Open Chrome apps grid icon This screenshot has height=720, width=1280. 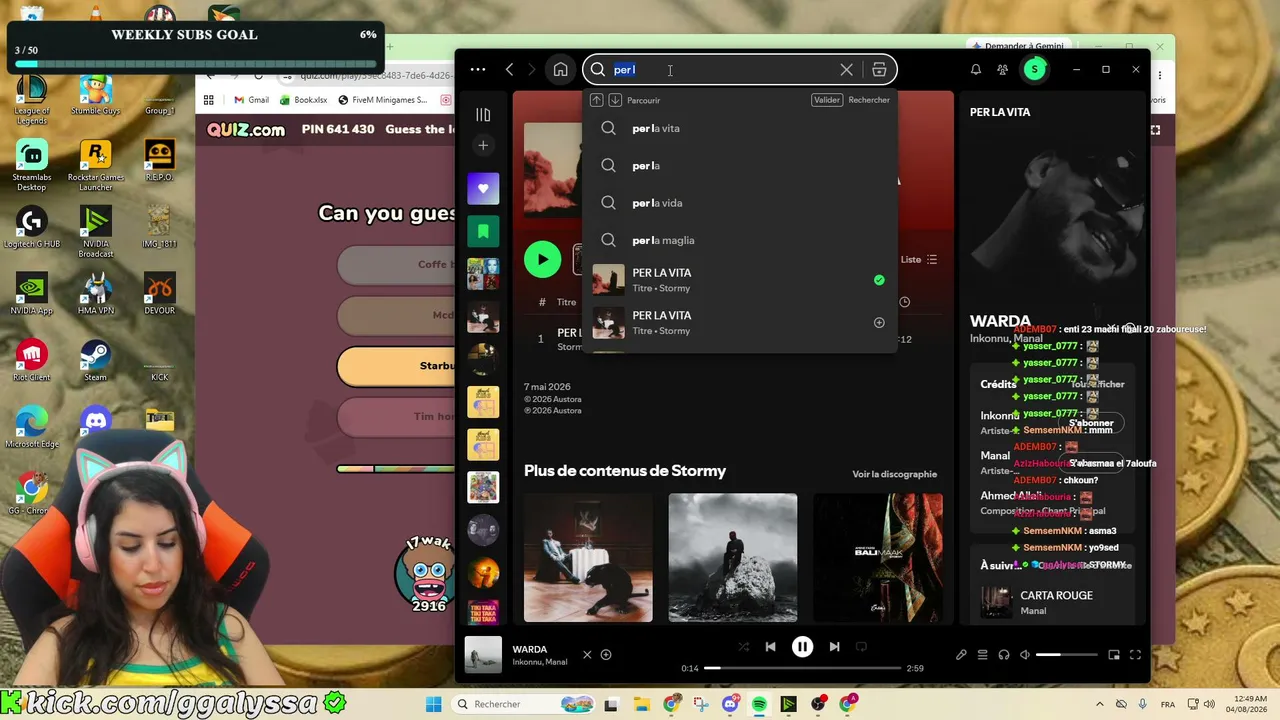(209, 100)
